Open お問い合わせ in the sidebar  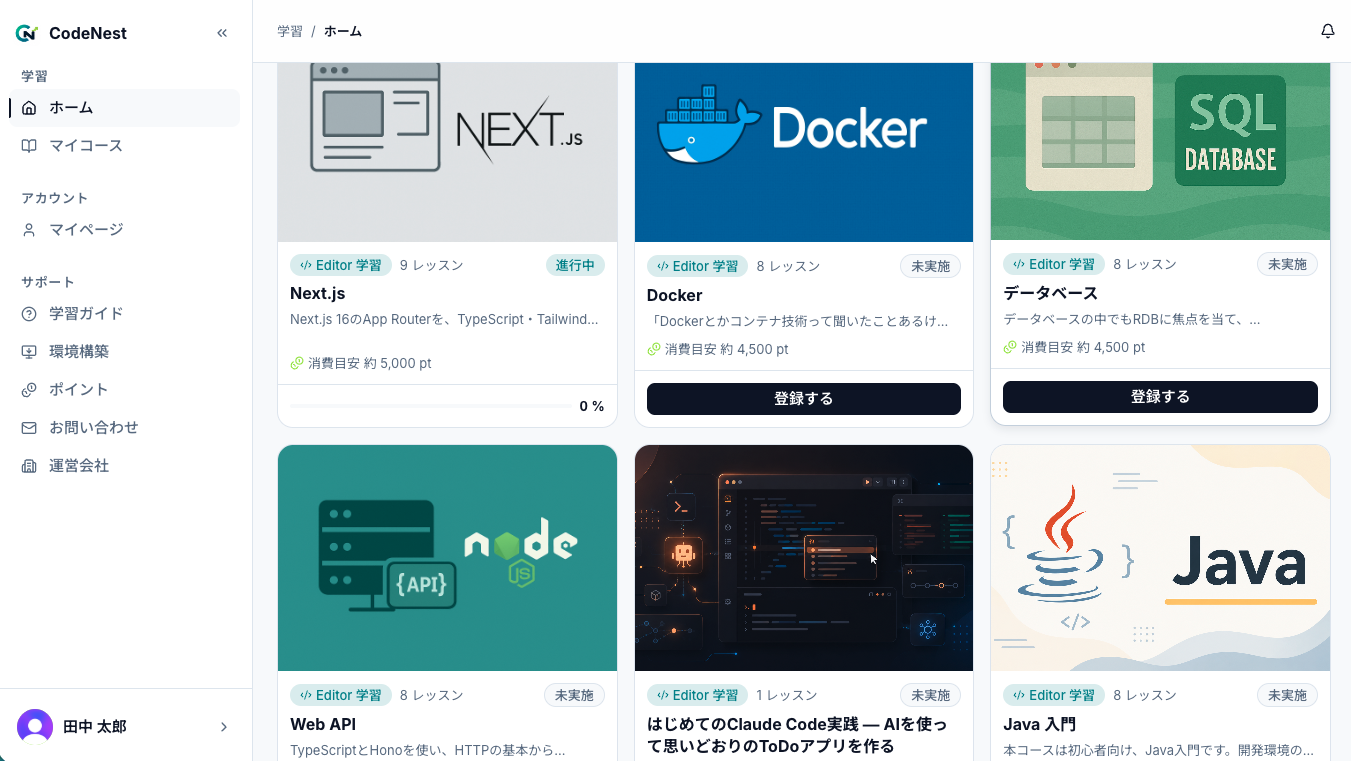click(125, 428)
